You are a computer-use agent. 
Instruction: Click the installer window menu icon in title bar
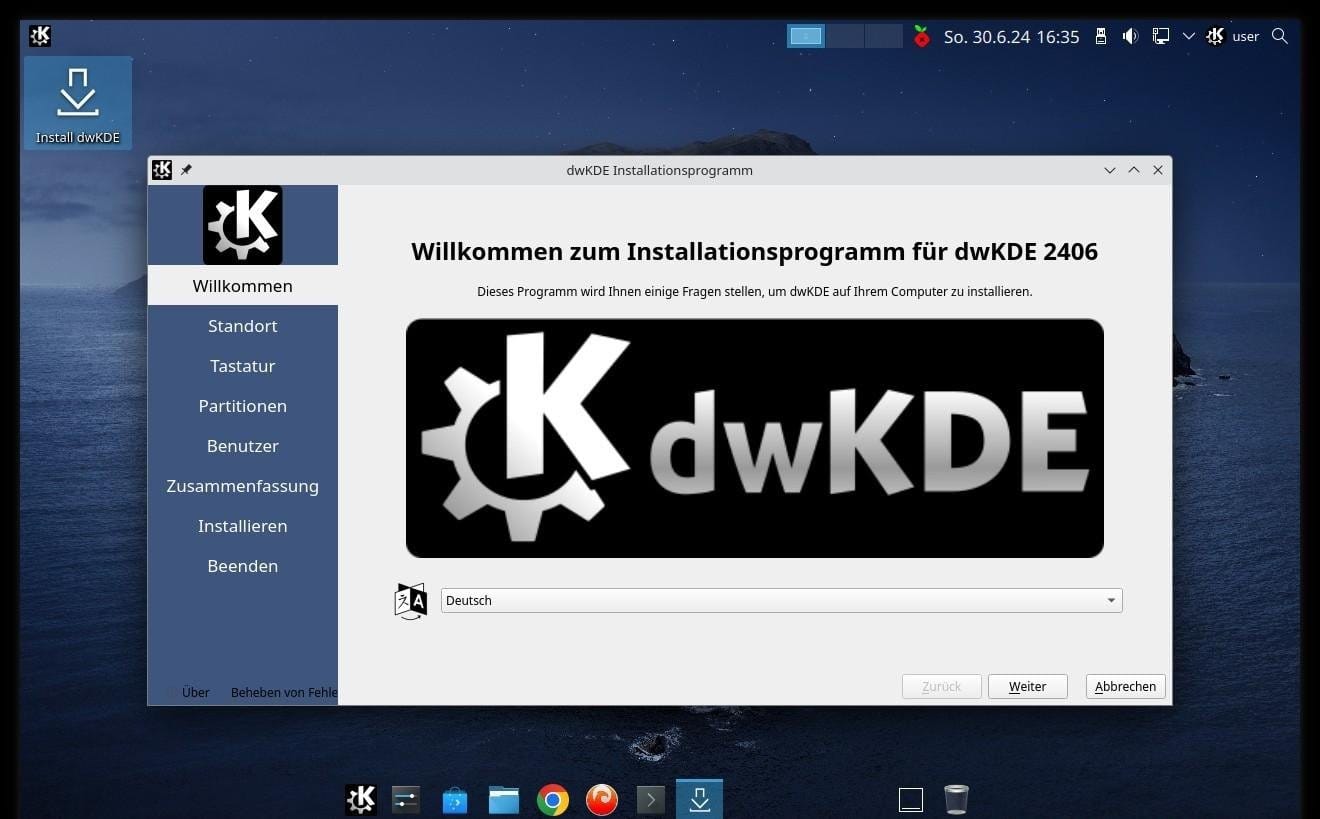(x=162, y=170)
